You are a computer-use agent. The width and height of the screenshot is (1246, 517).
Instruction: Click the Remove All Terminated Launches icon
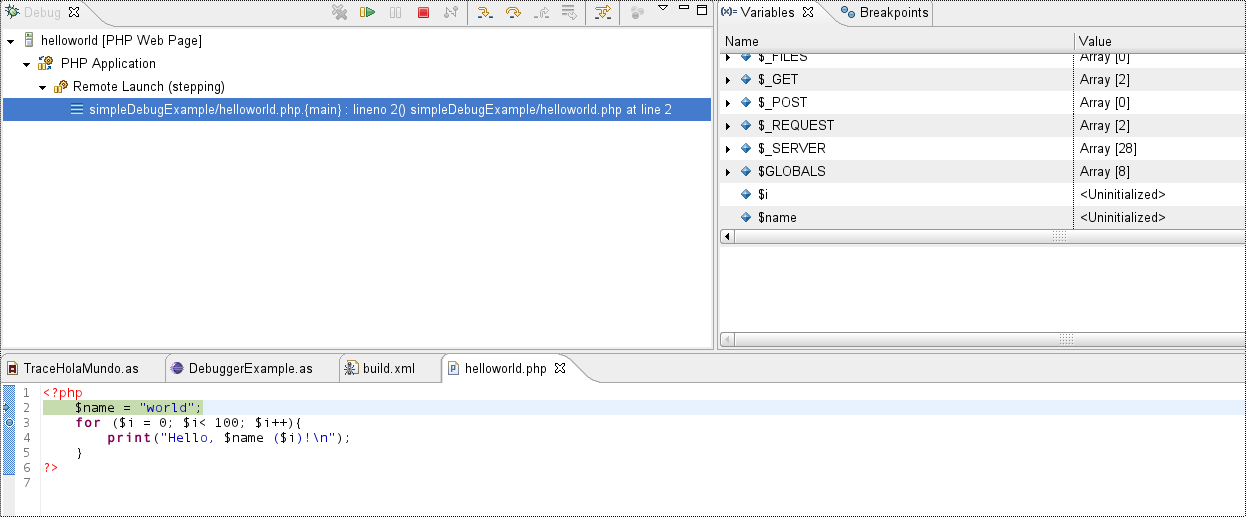(x=340, y=13)
